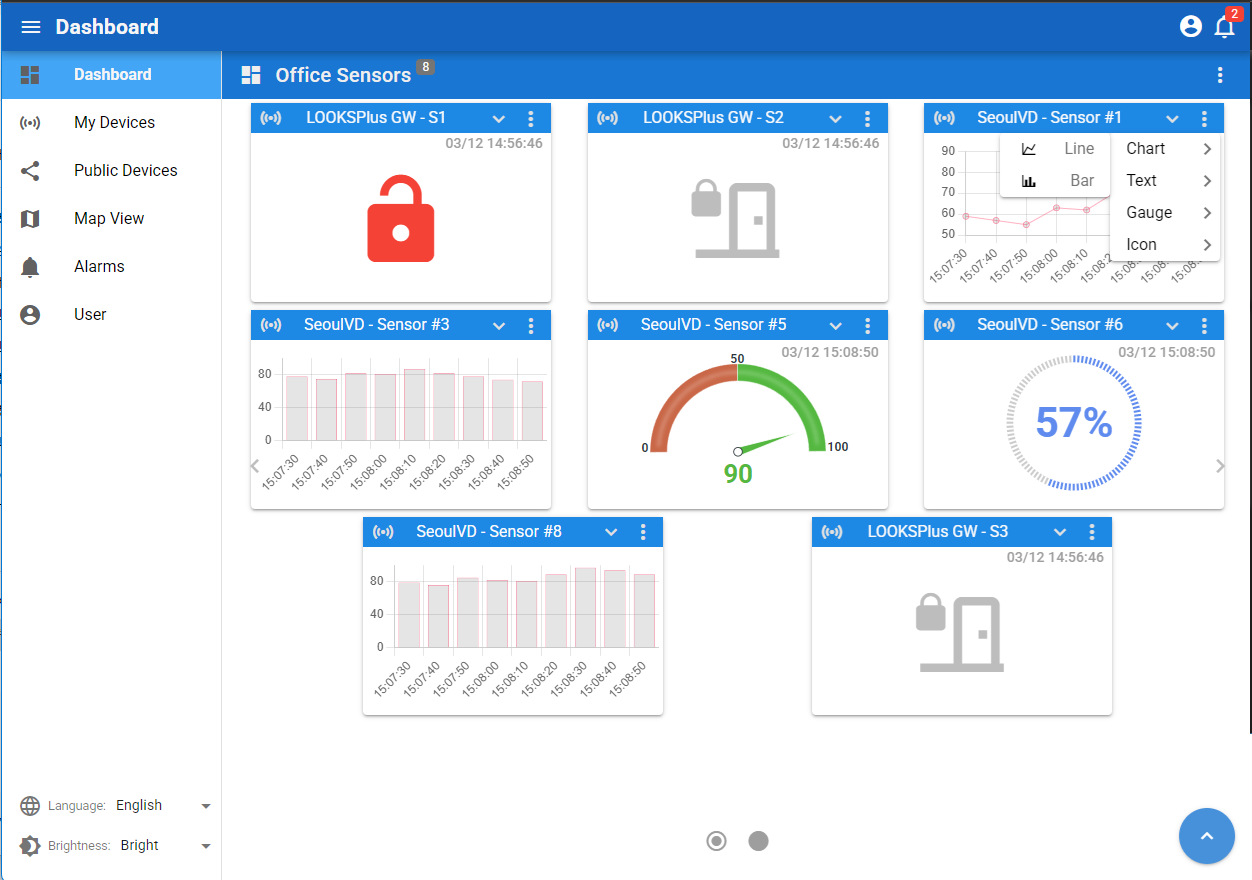The image size is (1252, 880).
Task: Click the 57% circular progress ring
Action: pos(1074,423)
